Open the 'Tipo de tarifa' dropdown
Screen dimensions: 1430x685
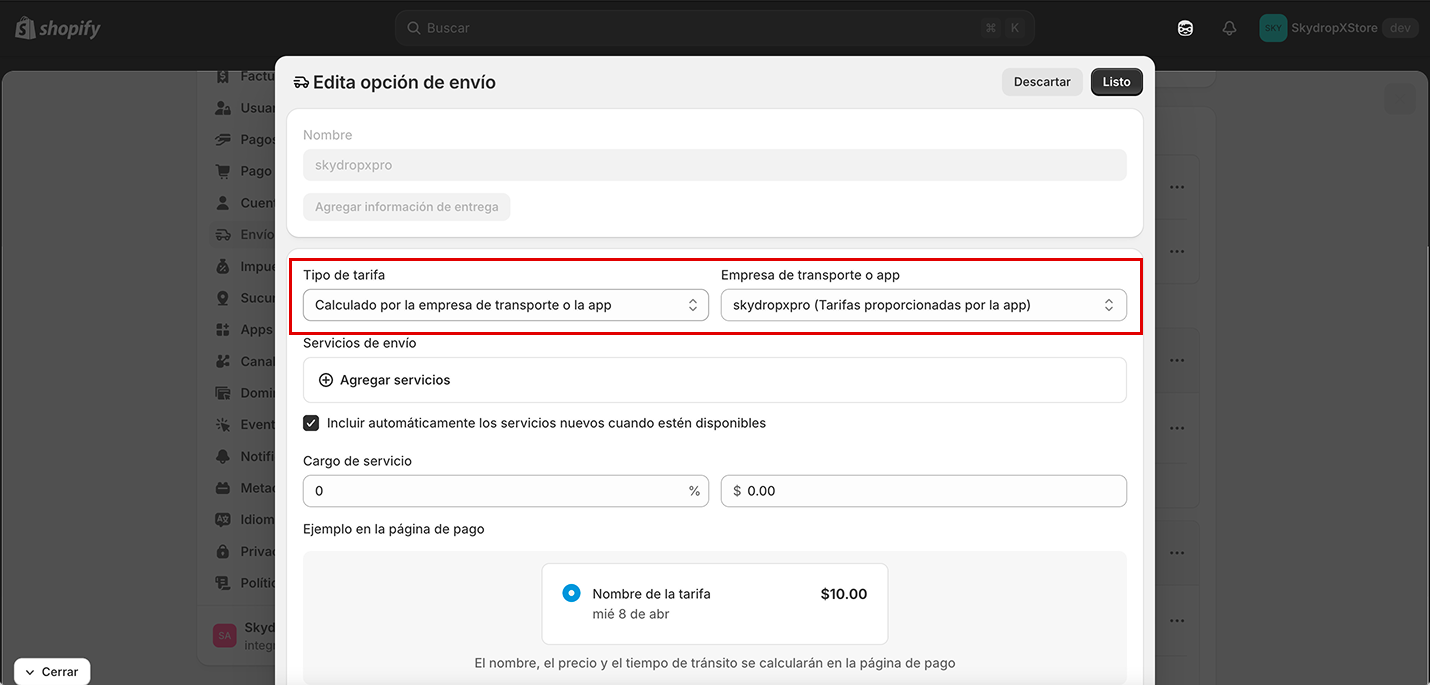[x=506, y=305]
